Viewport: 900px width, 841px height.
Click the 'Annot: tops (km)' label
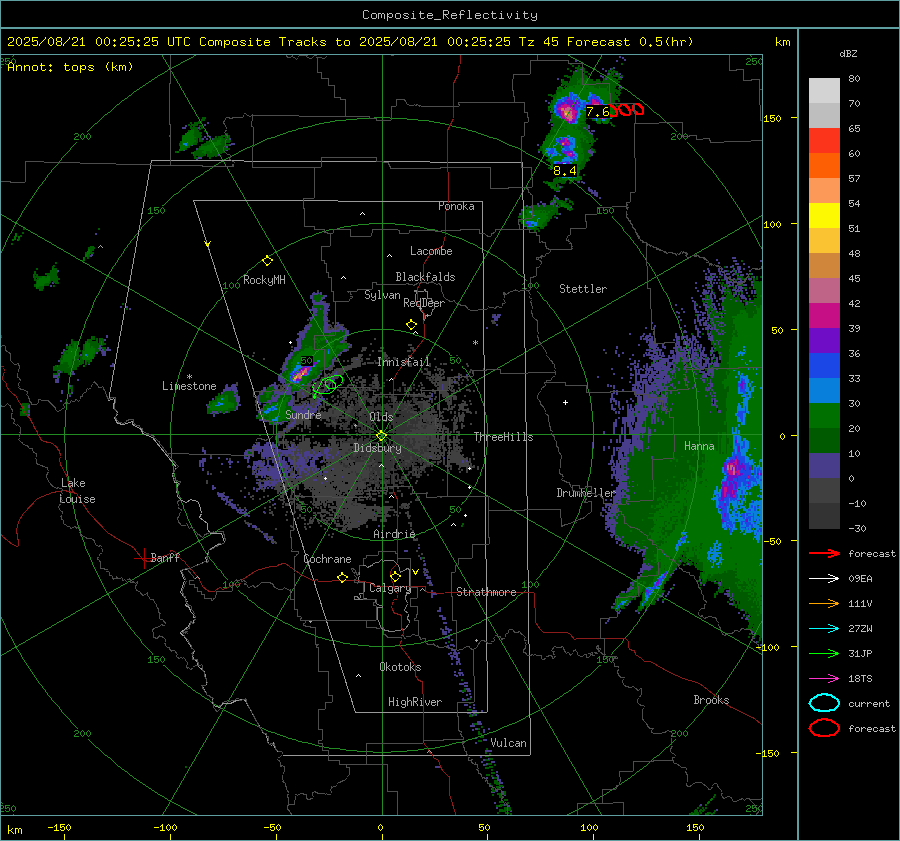point(70,67)
